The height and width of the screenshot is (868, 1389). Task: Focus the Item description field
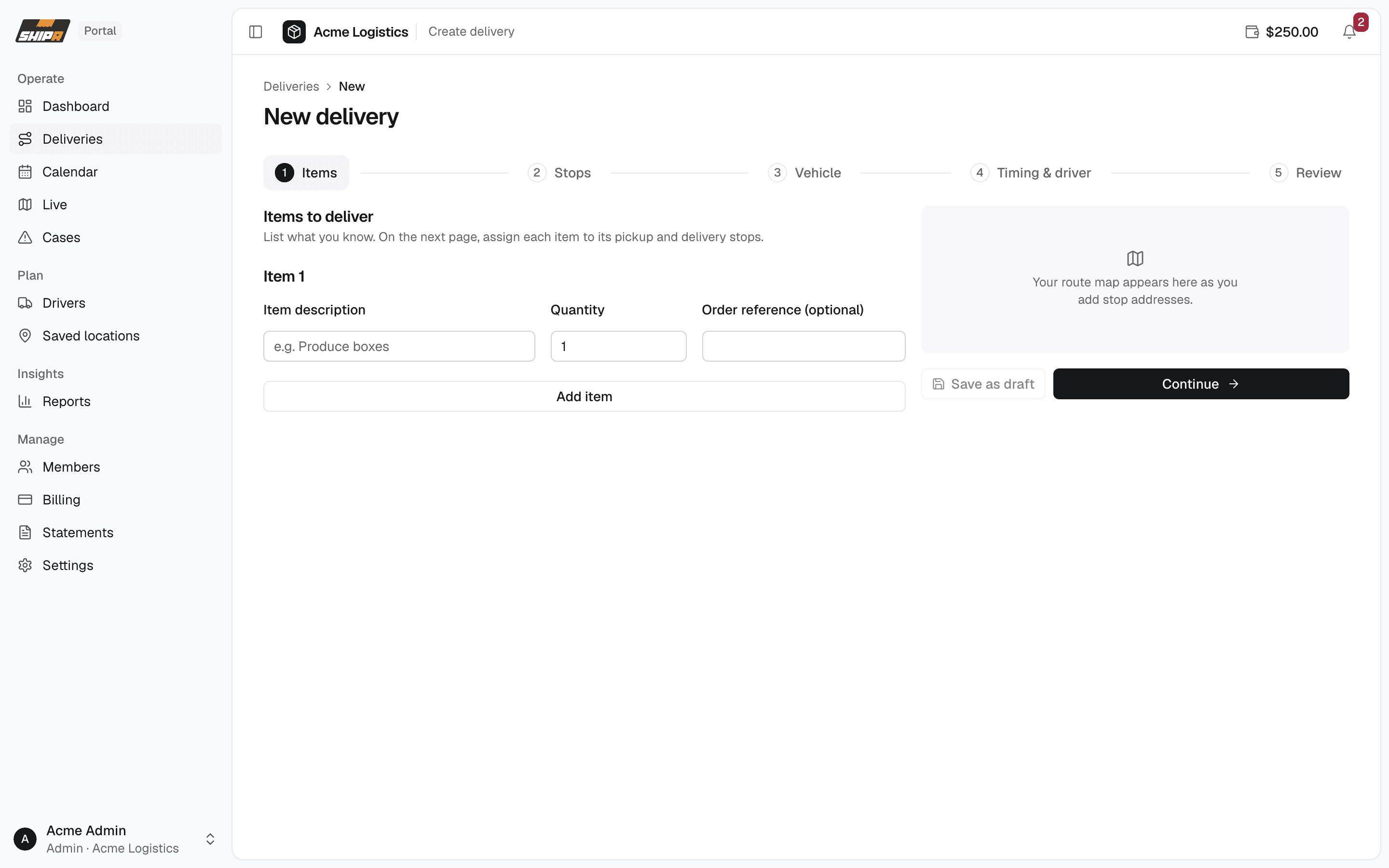pyautogui.click(x=399, y=346)
